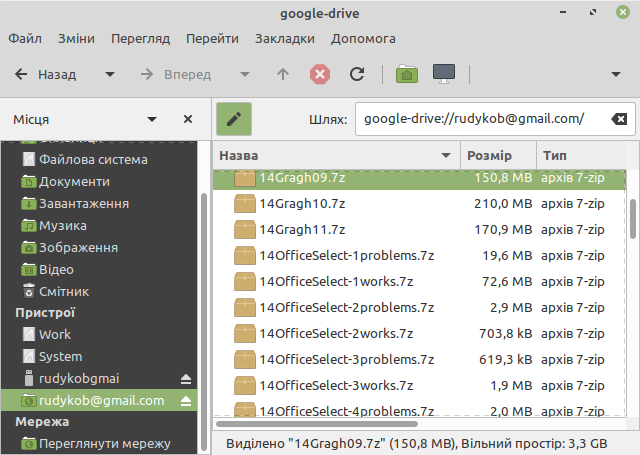Eject the rudykobgmai device
Viewport: 640px width, 455px height.
(x=185, y=379)
